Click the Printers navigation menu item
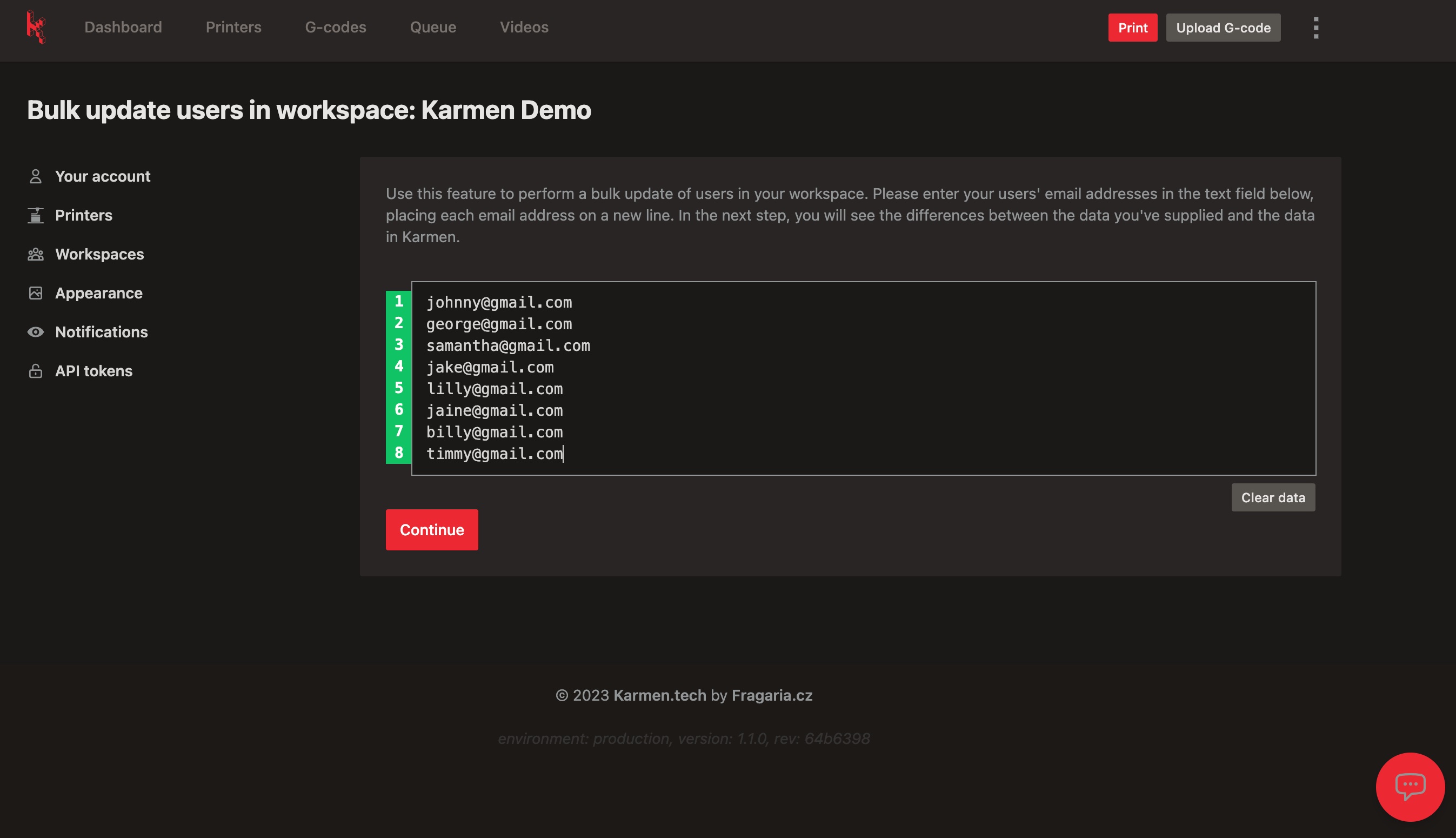 [233, 27]
